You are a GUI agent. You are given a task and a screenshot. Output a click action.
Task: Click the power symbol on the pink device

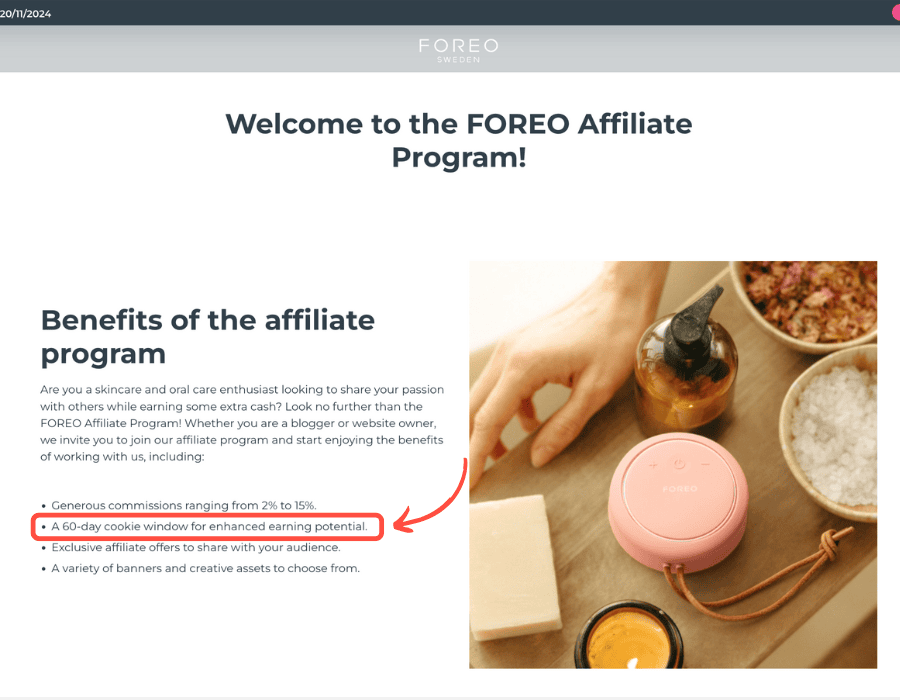[x=680, y=464]
